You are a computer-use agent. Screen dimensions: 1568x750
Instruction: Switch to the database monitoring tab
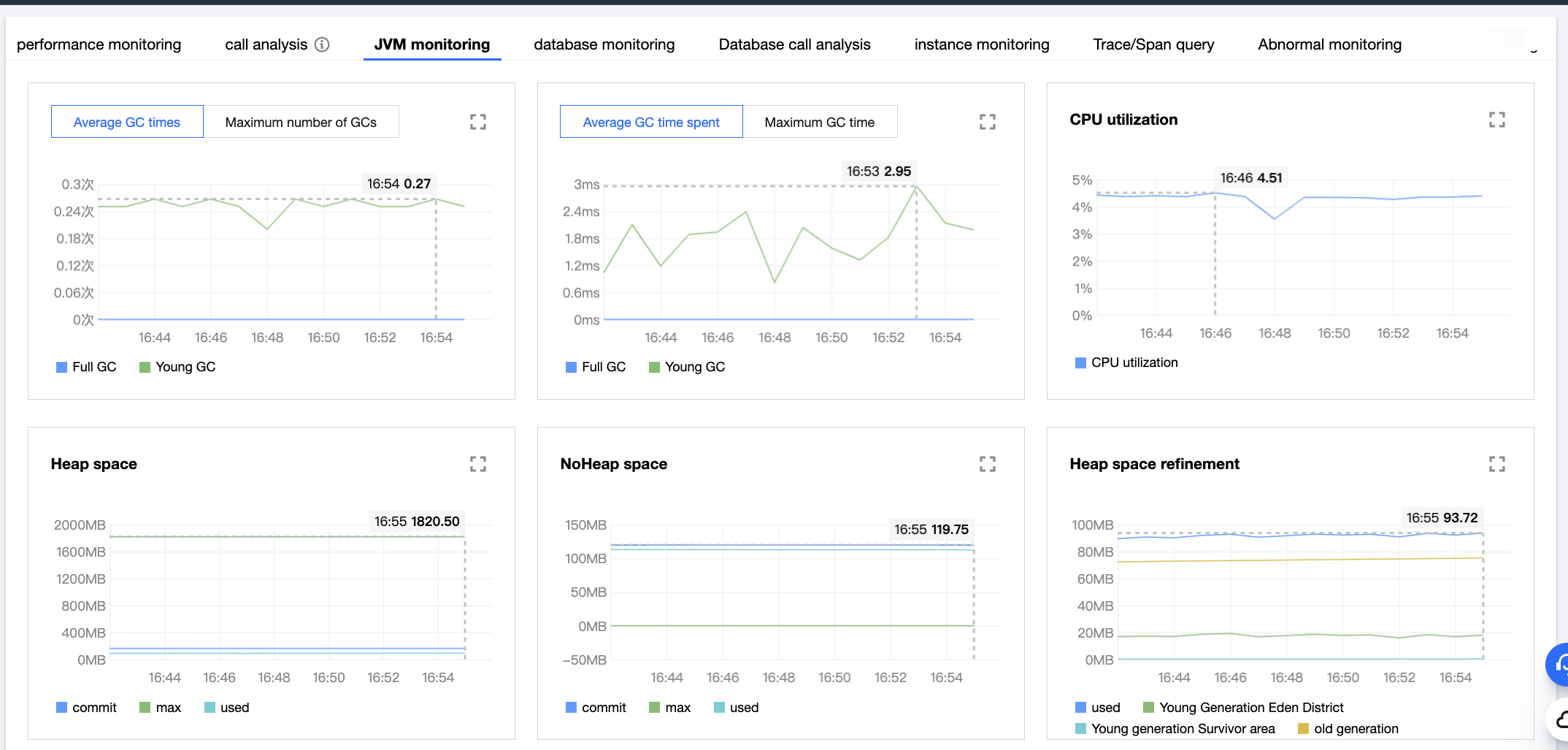604,44
